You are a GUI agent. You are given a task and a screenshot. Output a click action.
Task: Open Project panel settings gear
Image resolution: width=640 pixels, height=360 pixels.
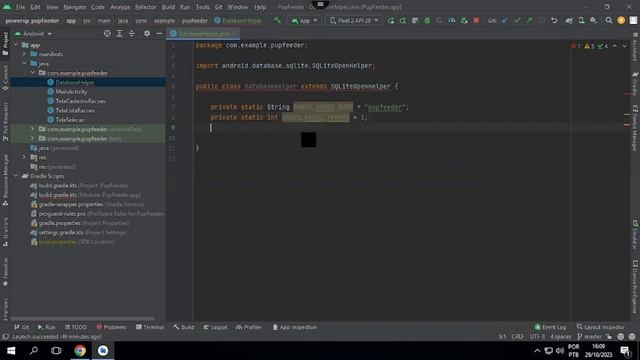147,34
